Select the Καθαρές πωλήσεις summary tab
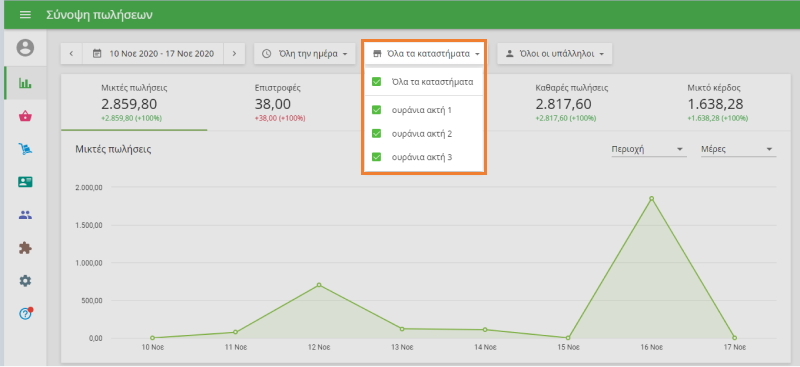Image resolution: width=800 pixels, height=367 pixels. click(x=571, y=103)
